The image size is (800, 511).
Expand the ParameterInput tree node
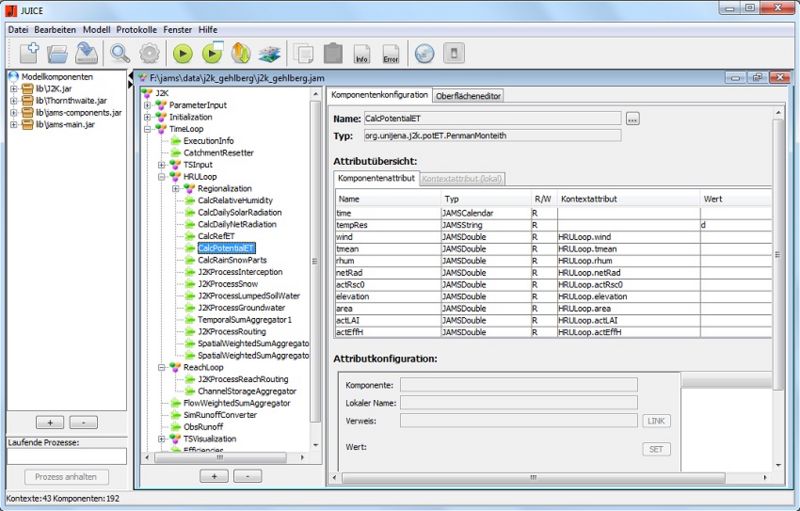click(149, 105)
